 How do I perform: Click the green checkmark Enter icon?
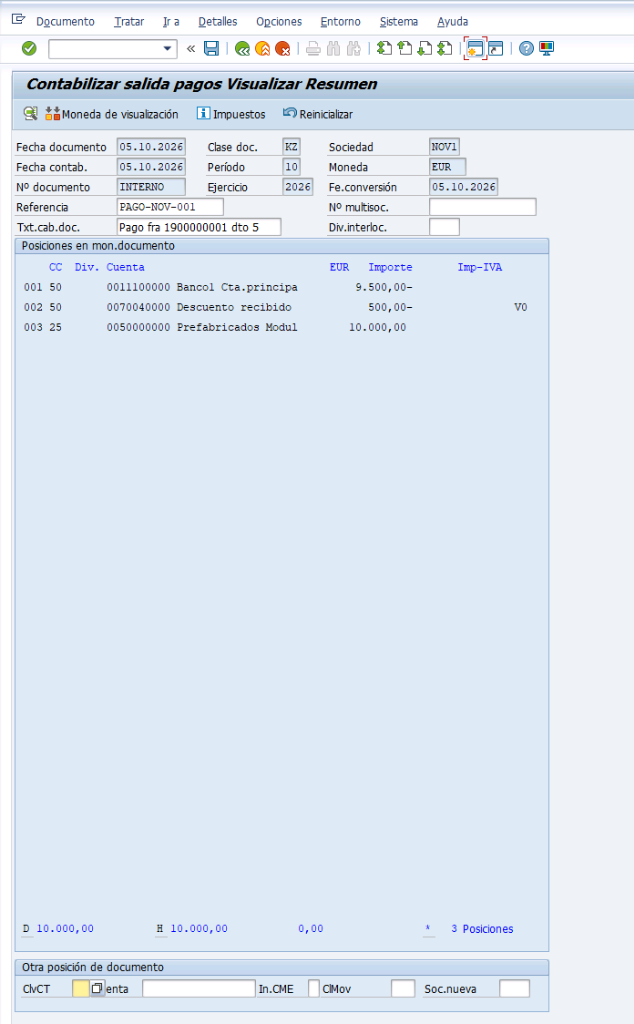tap(29, 48)
